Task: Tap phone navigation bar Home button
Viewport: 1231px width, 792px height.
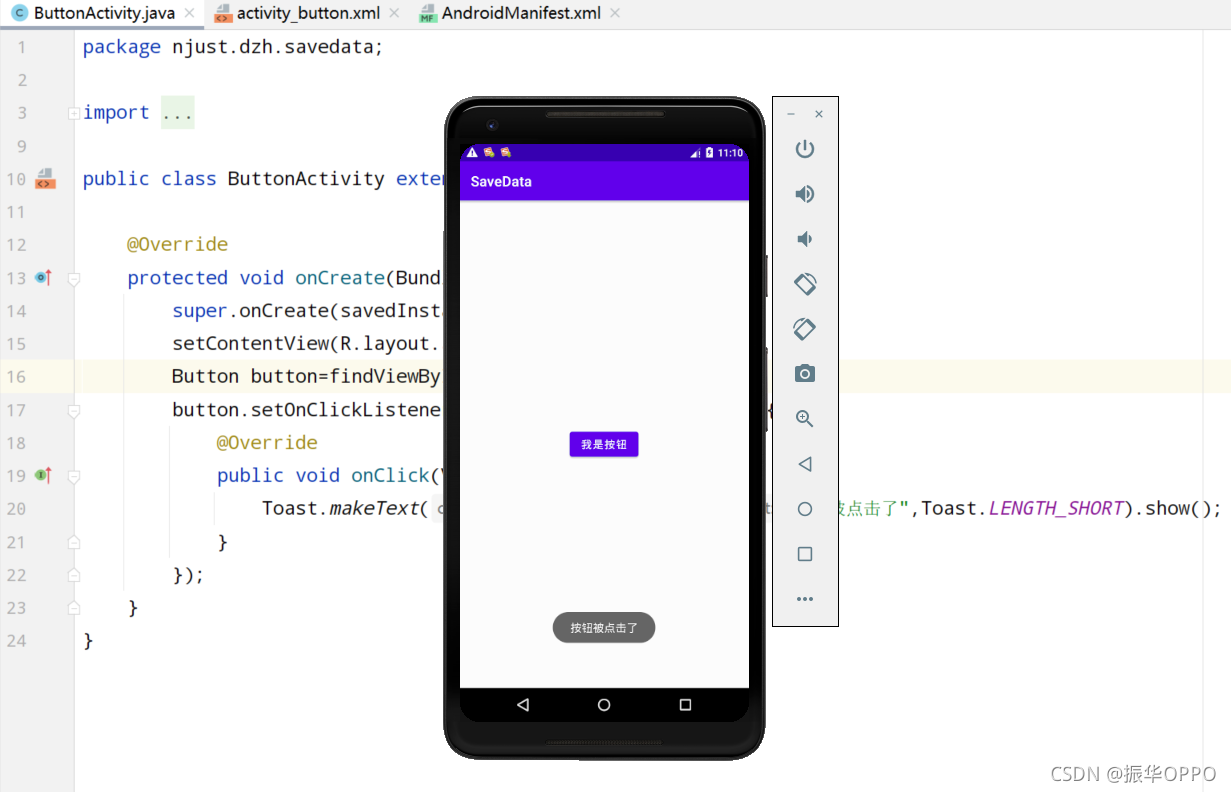Action: click(604, 705)
